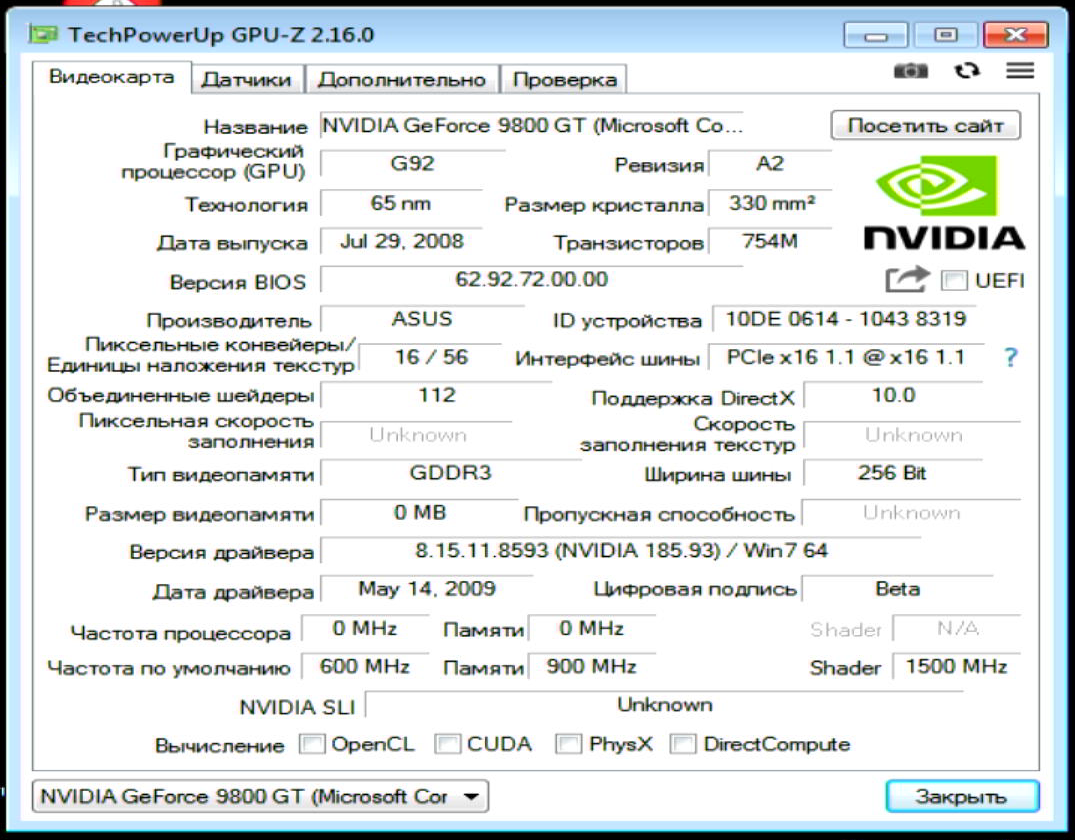The height and width of the screenshot is (840, 1075).
Task: Click the bus interface PCIe x16 1.1 field
Action: point(846,357)
